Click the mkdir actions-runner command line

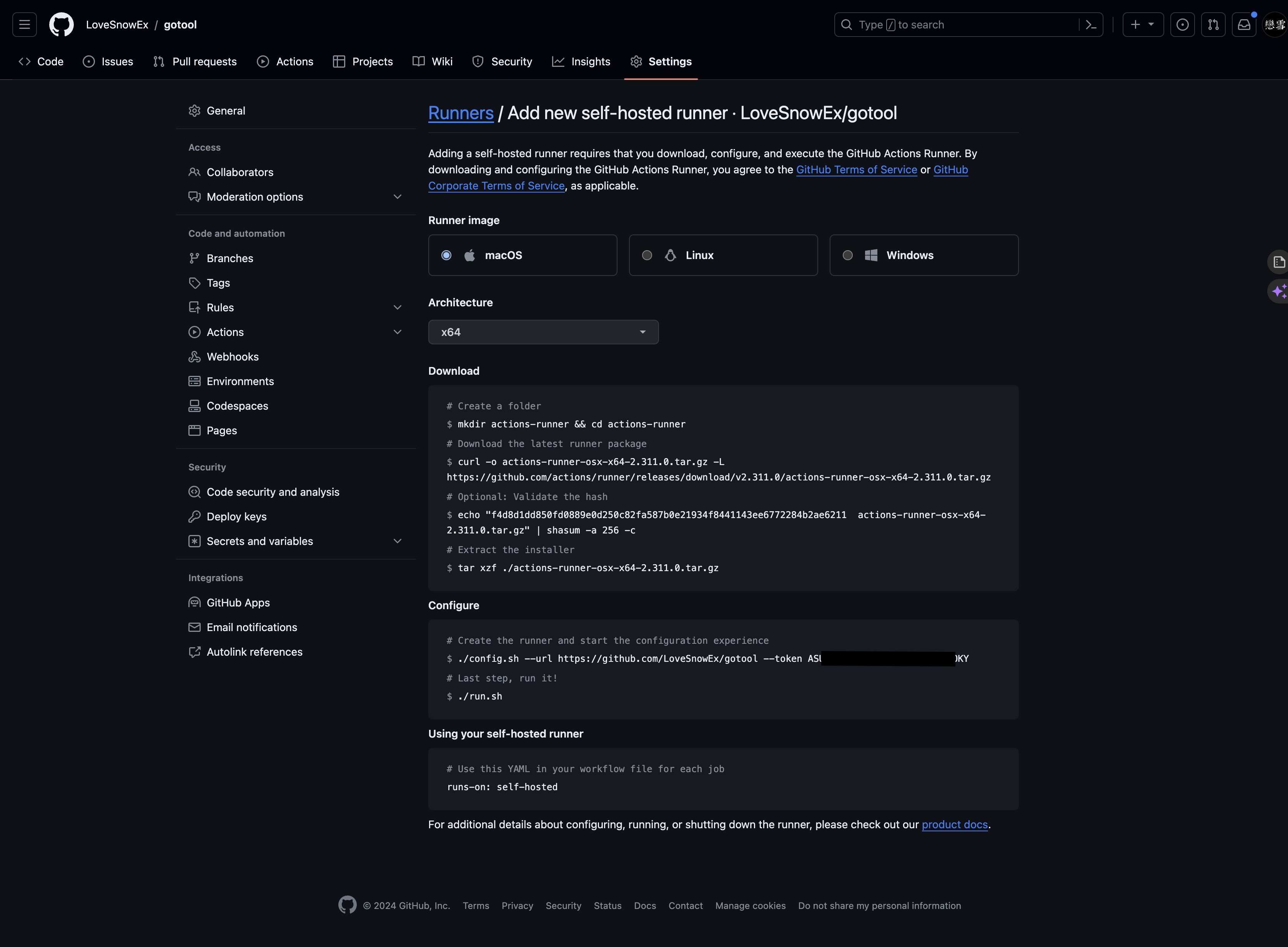point(566,424)
